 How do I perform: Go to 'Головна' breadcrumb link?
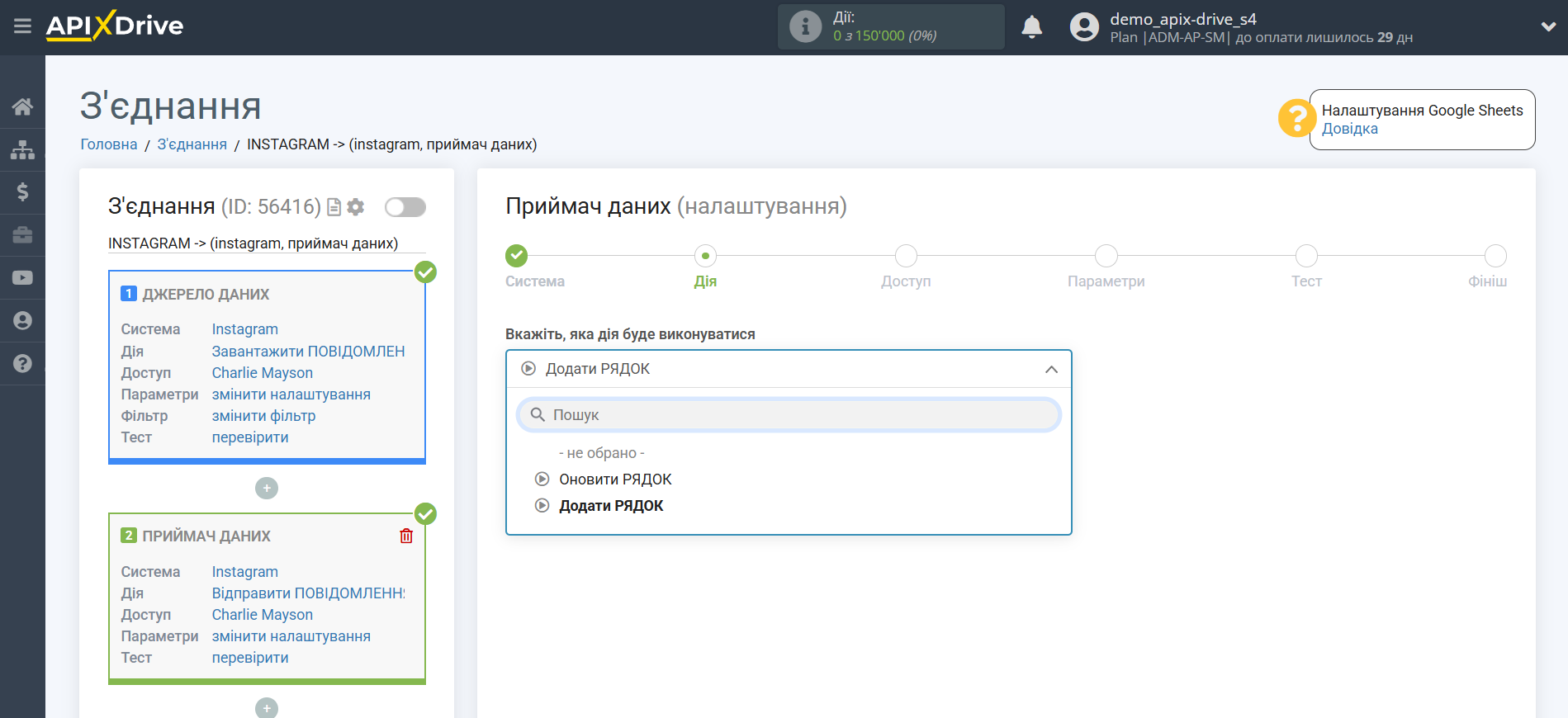[108, 144]
